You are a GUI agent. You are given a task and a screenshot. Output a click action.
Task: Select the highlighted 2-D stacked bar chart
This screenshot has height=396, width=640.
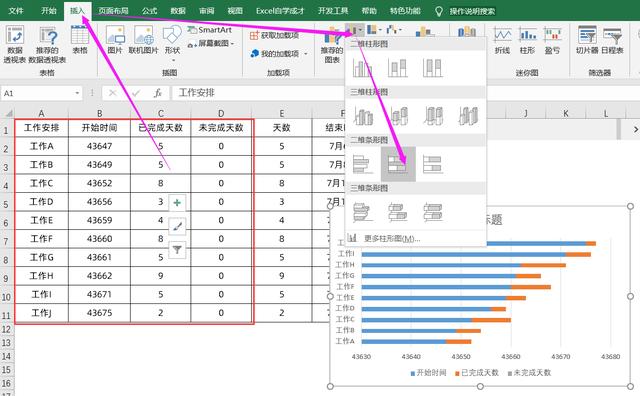click(x=398, y=164)
